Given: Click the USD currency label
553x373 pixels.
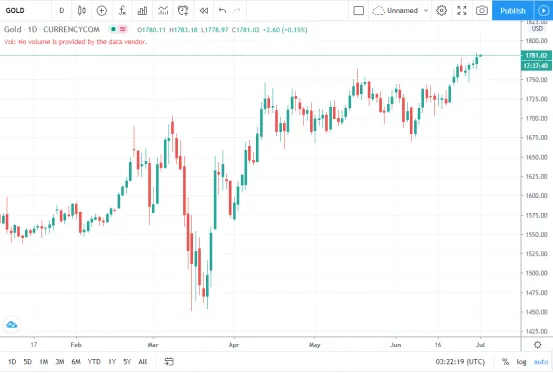Looking at the screenshot, I should [x=537, y=29].
